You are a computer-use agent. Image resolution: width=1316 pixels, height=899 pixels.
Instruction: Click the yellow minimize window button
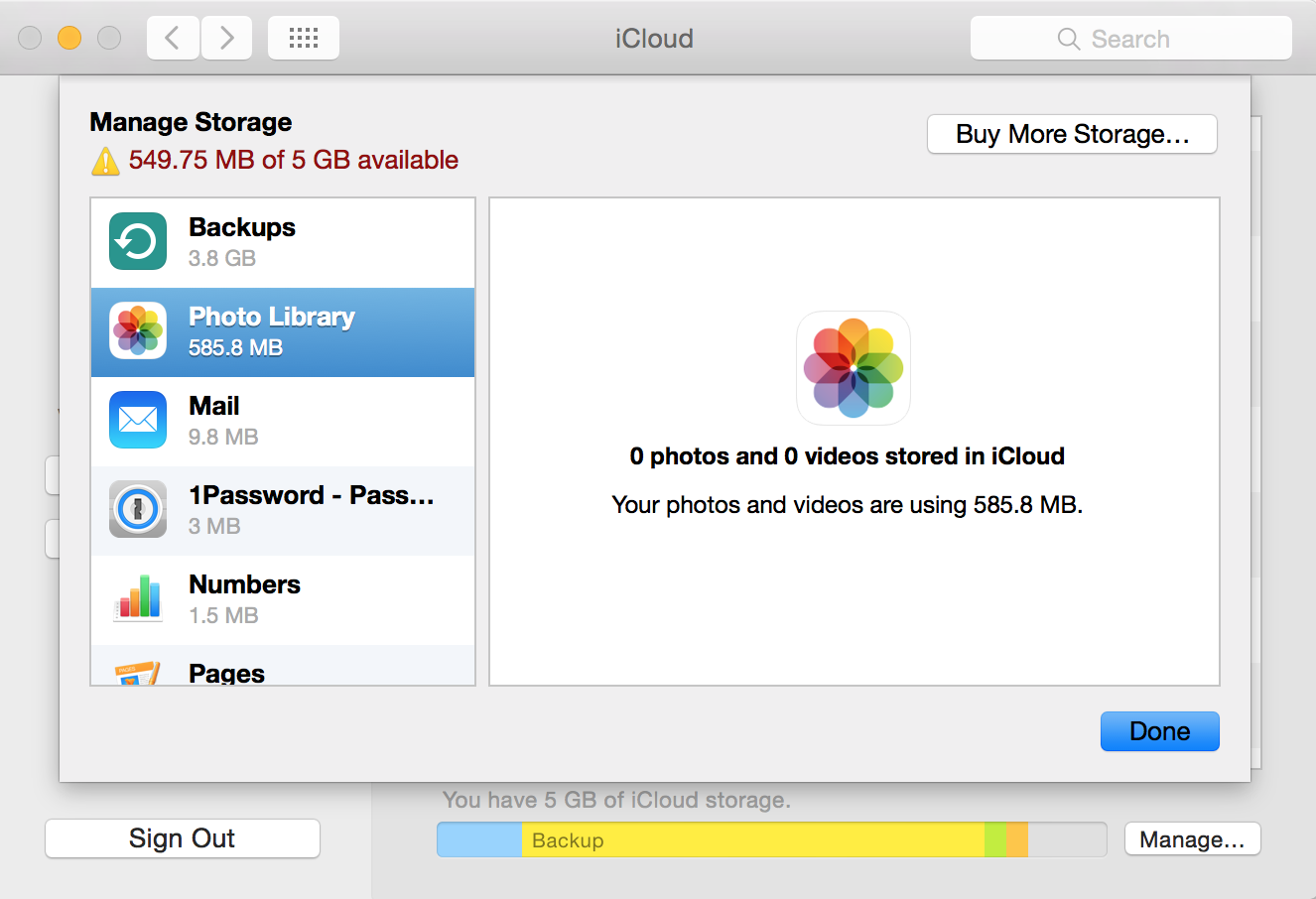(69, 38)
